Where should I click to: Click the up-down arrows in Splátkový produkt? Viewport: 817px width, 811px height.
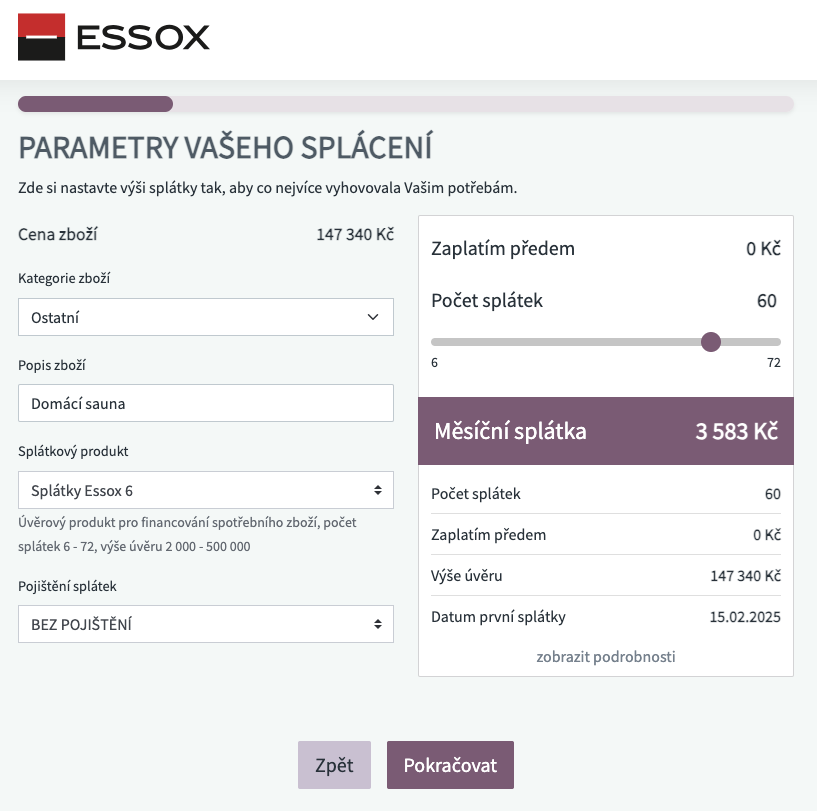click(x=378, y=490)
